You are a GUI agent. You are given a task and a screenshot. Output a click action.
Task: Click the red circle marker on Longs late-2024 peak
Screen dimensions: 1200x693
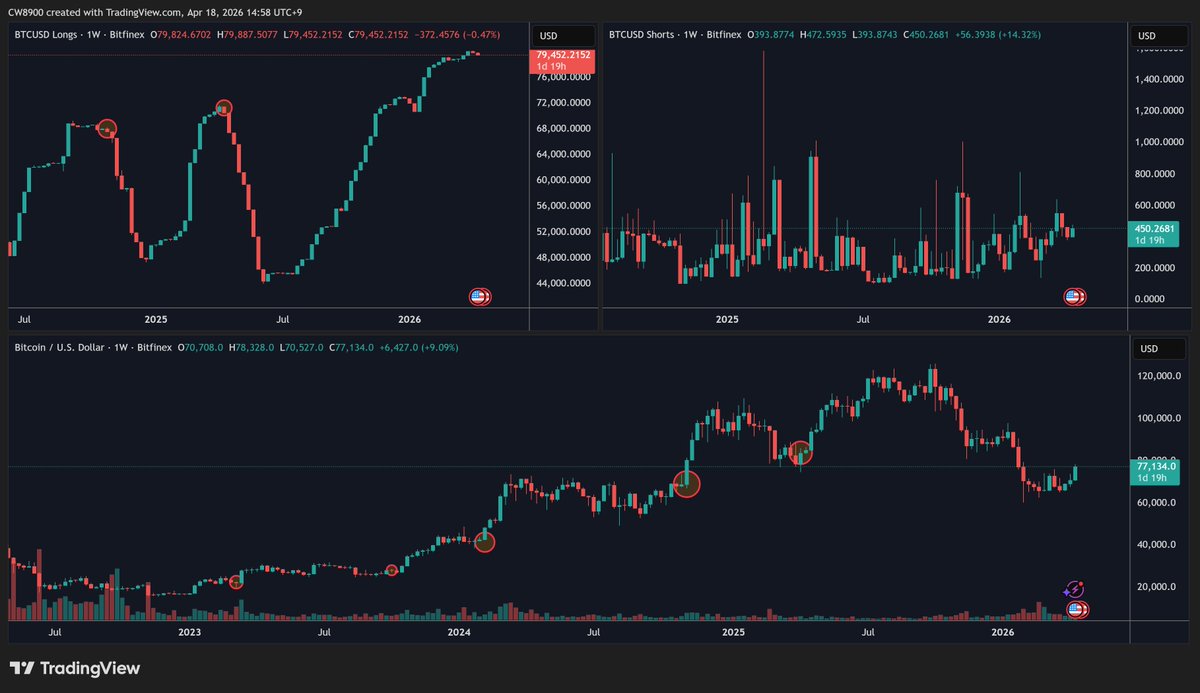coord(107,128)
